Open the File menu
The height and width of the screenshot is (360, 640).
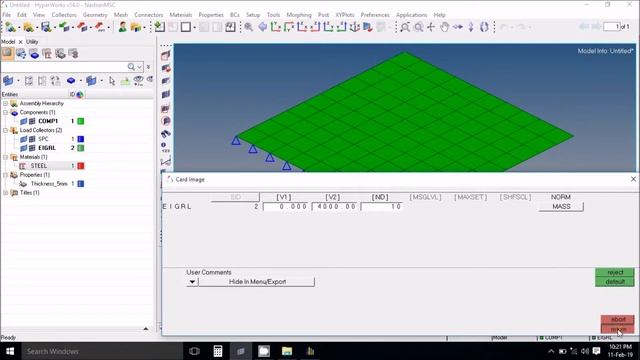(7, 15)
